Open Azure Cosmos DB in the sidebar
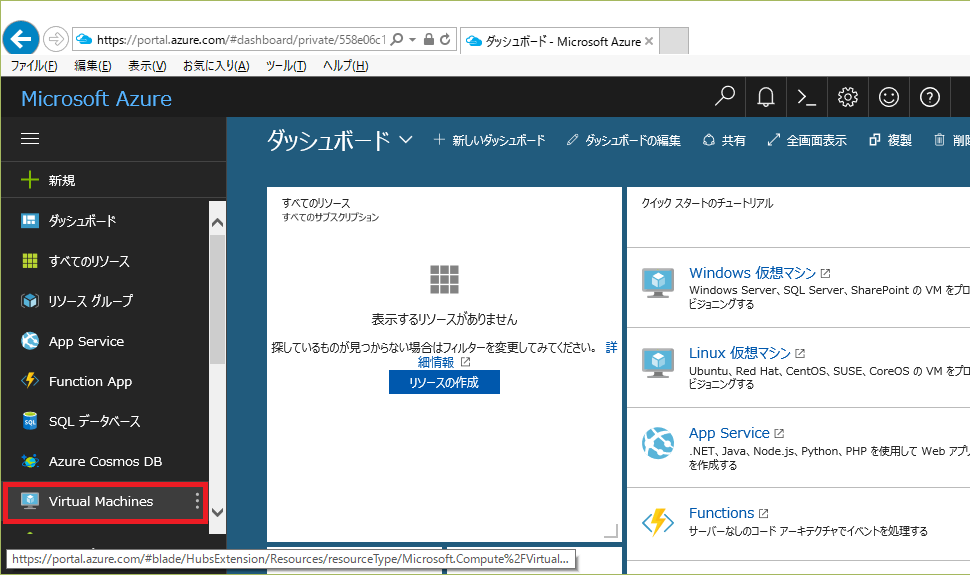 pos(105,461)
